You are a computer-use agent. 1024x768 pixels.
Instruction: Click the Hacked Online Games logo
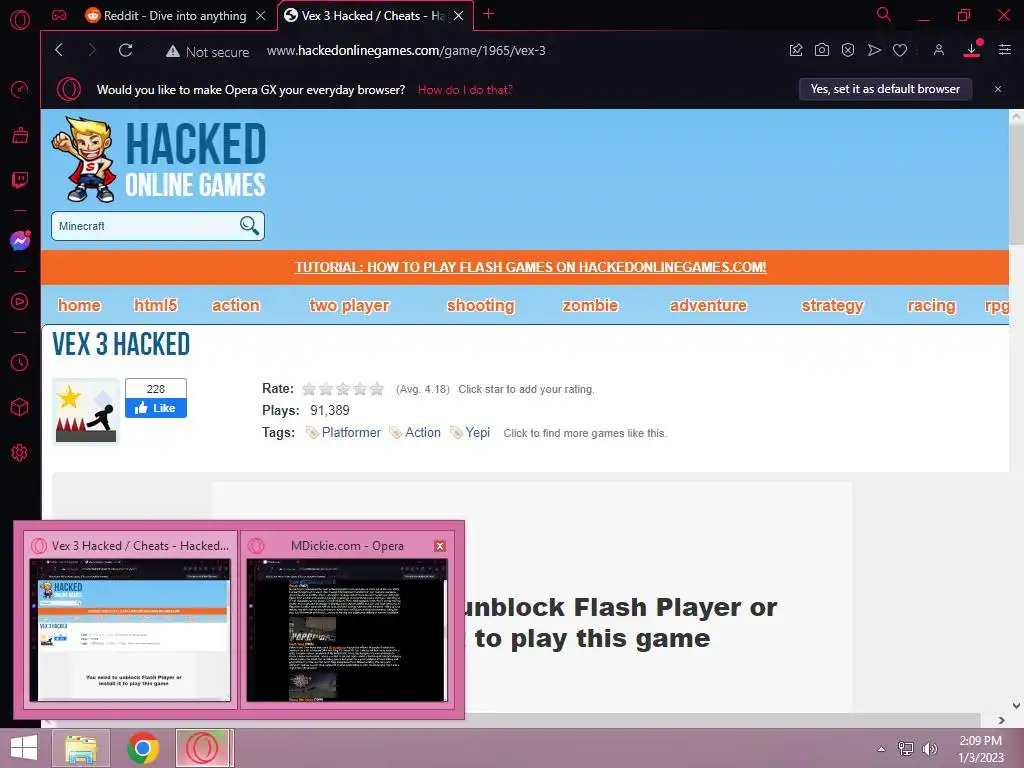point(159,159)
